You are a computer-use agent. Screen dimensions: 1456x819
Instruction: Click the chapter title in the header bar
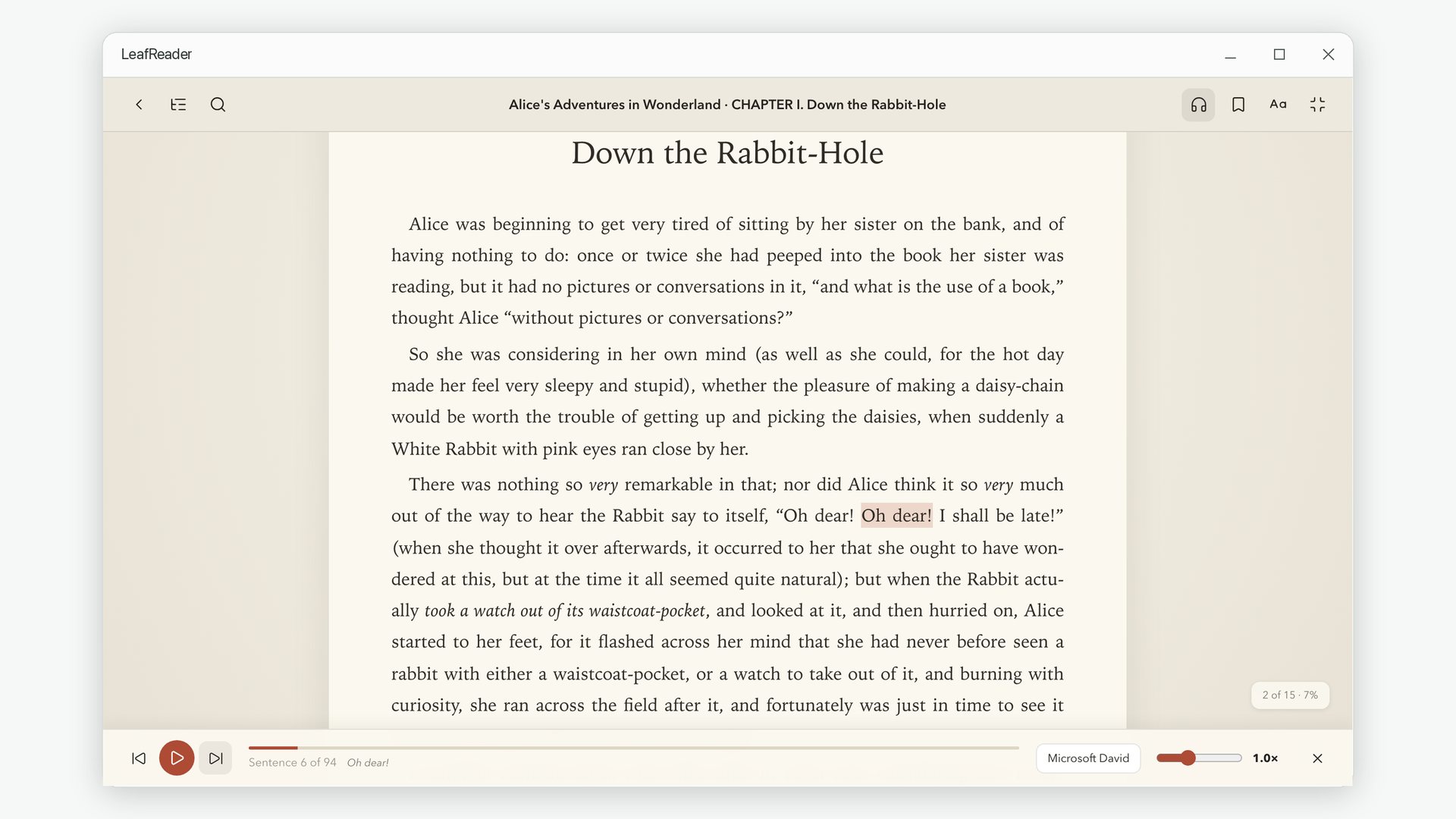[x=727, y=105]
